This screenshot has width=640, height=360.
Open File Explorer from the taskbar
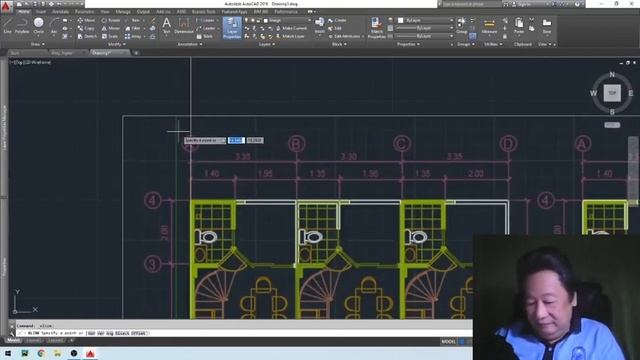click(x=57, y=353)
